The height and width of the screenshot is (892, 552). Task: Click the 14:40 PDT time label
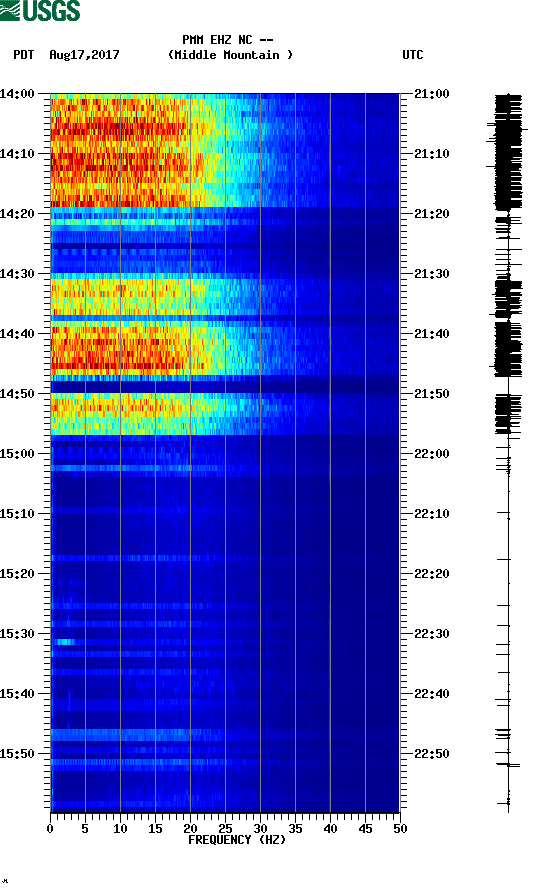click(x=17, y=334)
